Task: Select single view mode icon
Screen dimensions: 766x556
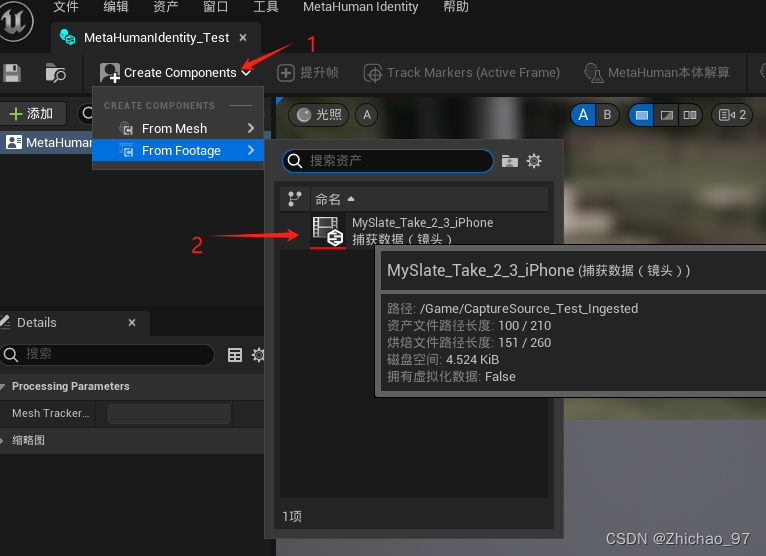Action: point(641,115)
